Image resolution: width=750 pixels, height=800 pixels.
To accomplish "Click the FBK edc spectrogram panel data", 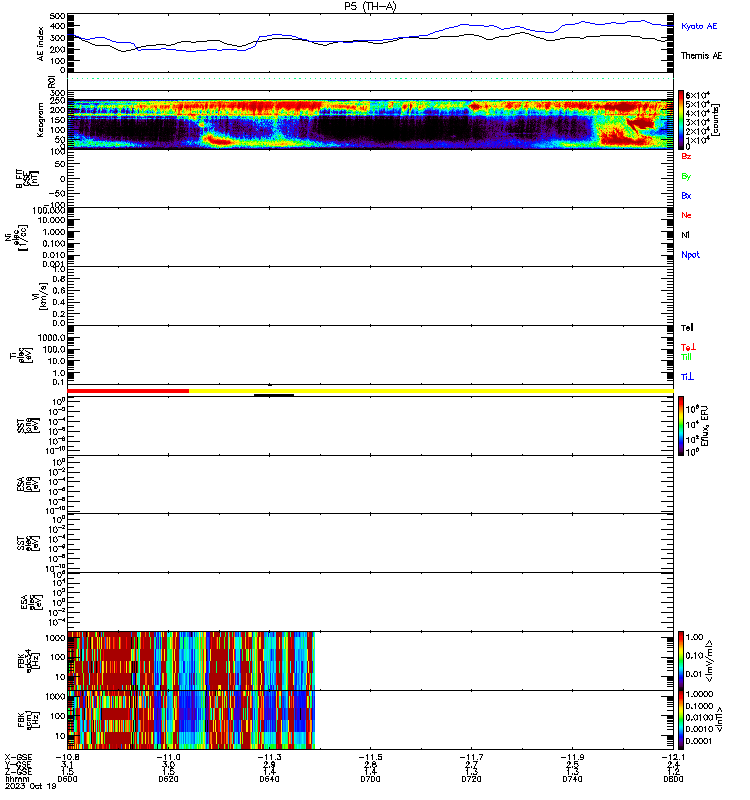I will pos(191,661).
